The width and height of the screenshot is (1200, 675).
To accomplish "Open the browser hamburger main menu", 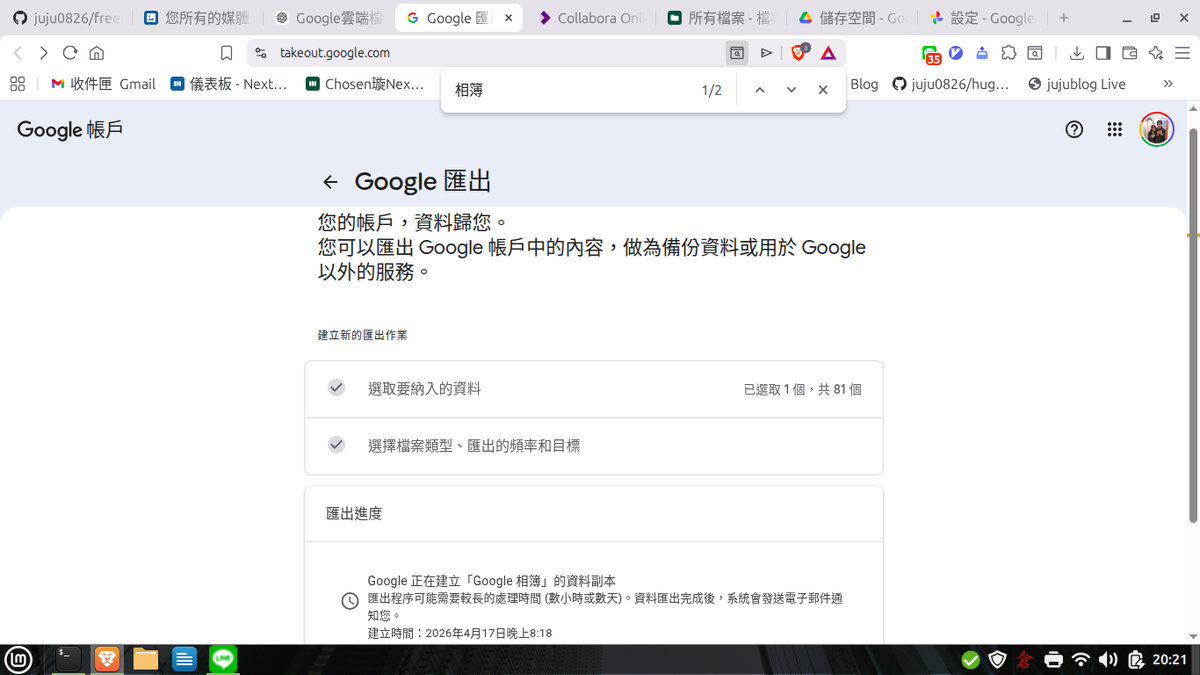I will point(1183,53).
